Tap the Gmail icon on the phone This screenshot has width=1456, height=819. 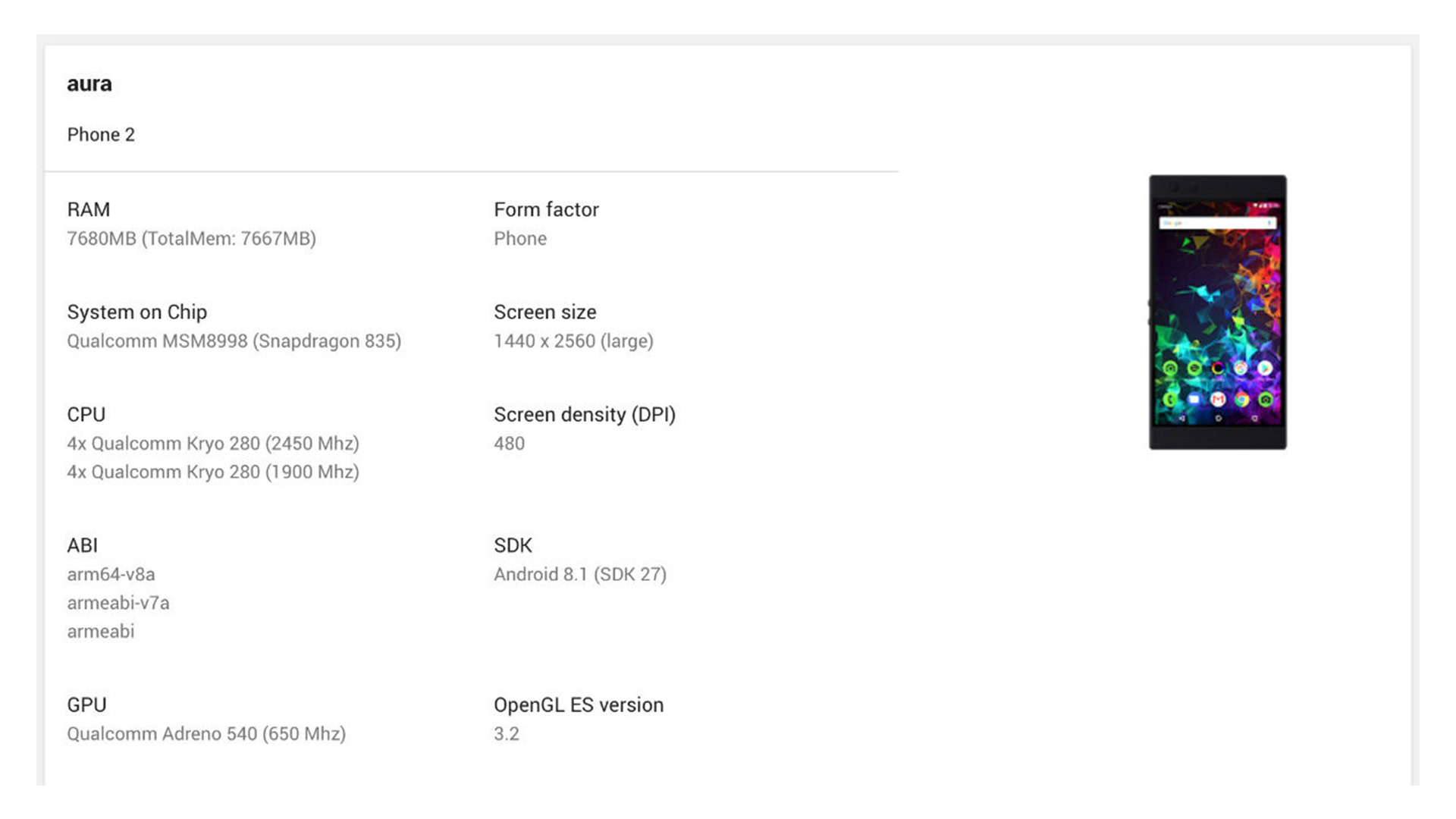pos(1218,400)
